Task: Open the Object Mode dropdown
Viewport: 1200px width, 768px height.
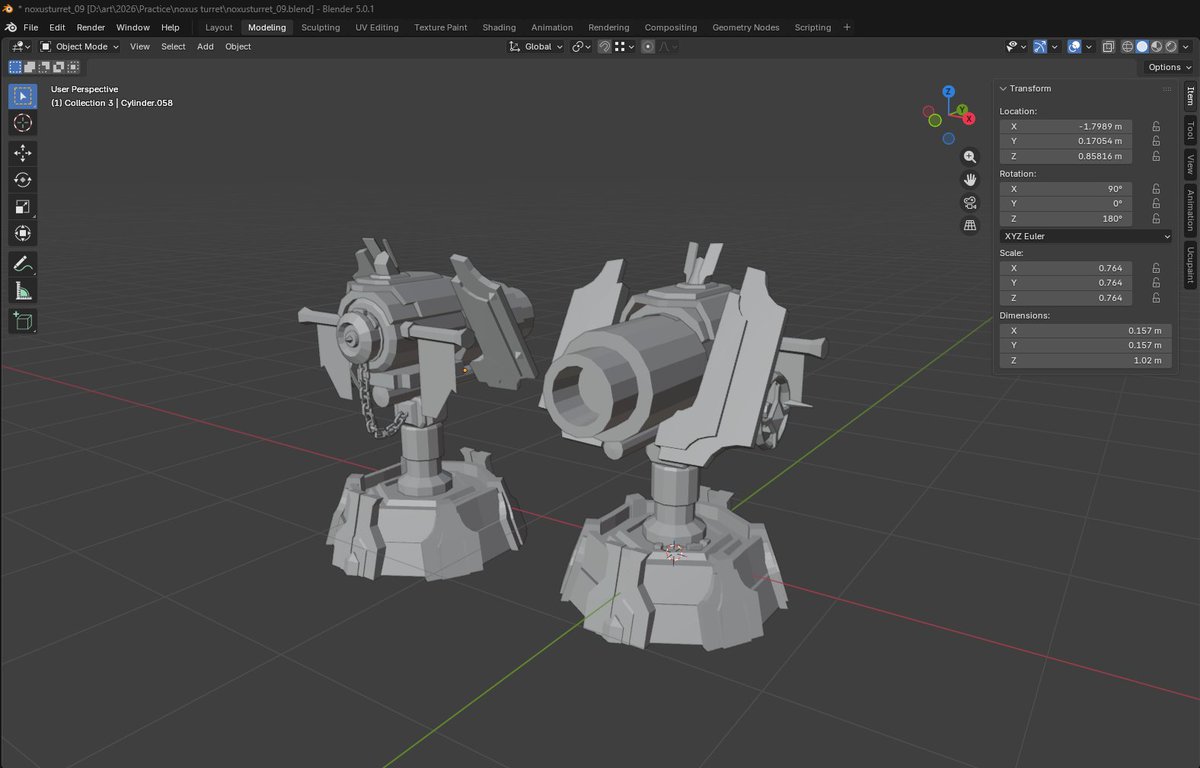Action: pyautogui.click(x=80, y=46)
